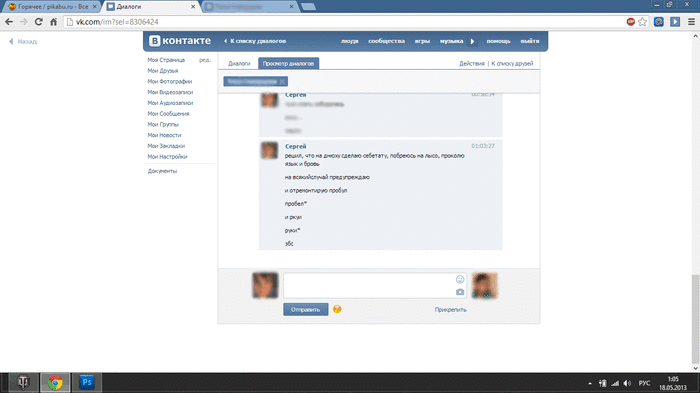700x393 pixels.
Task: Open Документы in sidebar
Action: pyautogui.click(x=162, y=171)
